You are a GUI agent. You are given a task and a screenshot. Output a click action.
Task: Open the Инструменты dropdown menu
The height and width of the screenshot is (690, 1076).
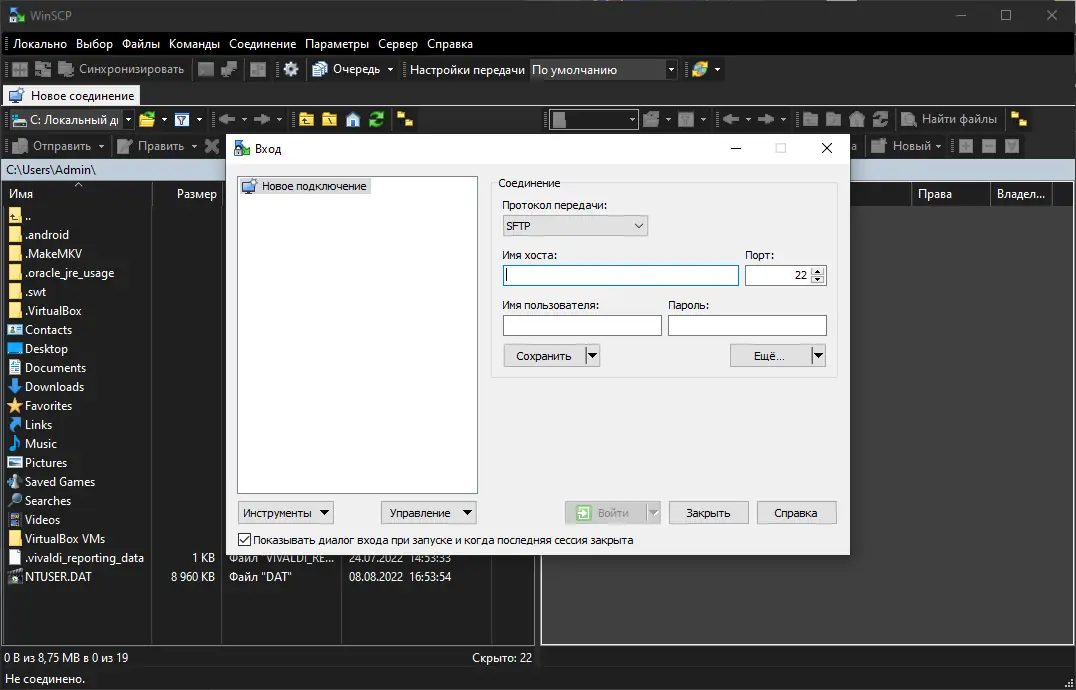(x=285, y=512)
